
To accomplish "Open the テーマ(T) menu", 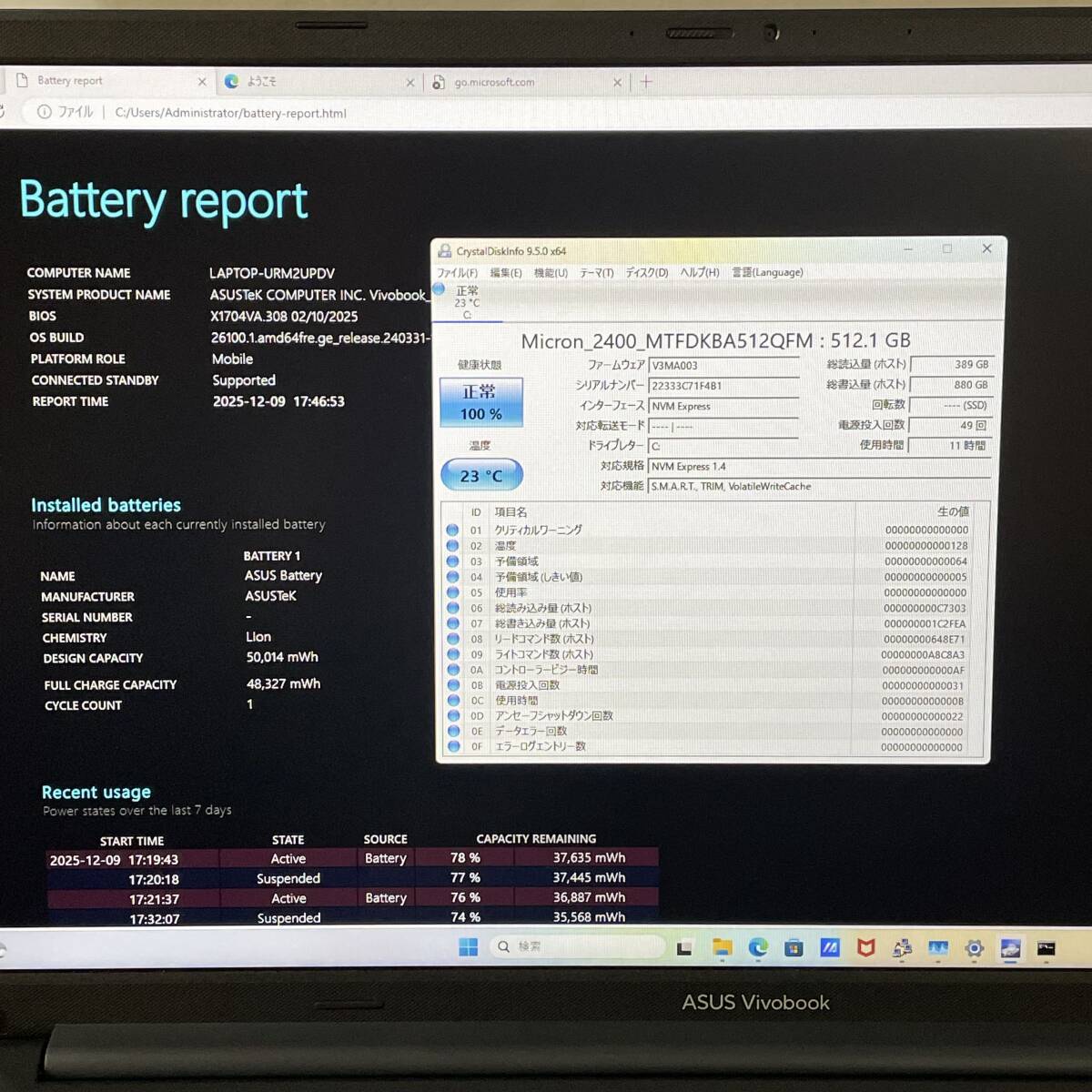I will point(597,273).
